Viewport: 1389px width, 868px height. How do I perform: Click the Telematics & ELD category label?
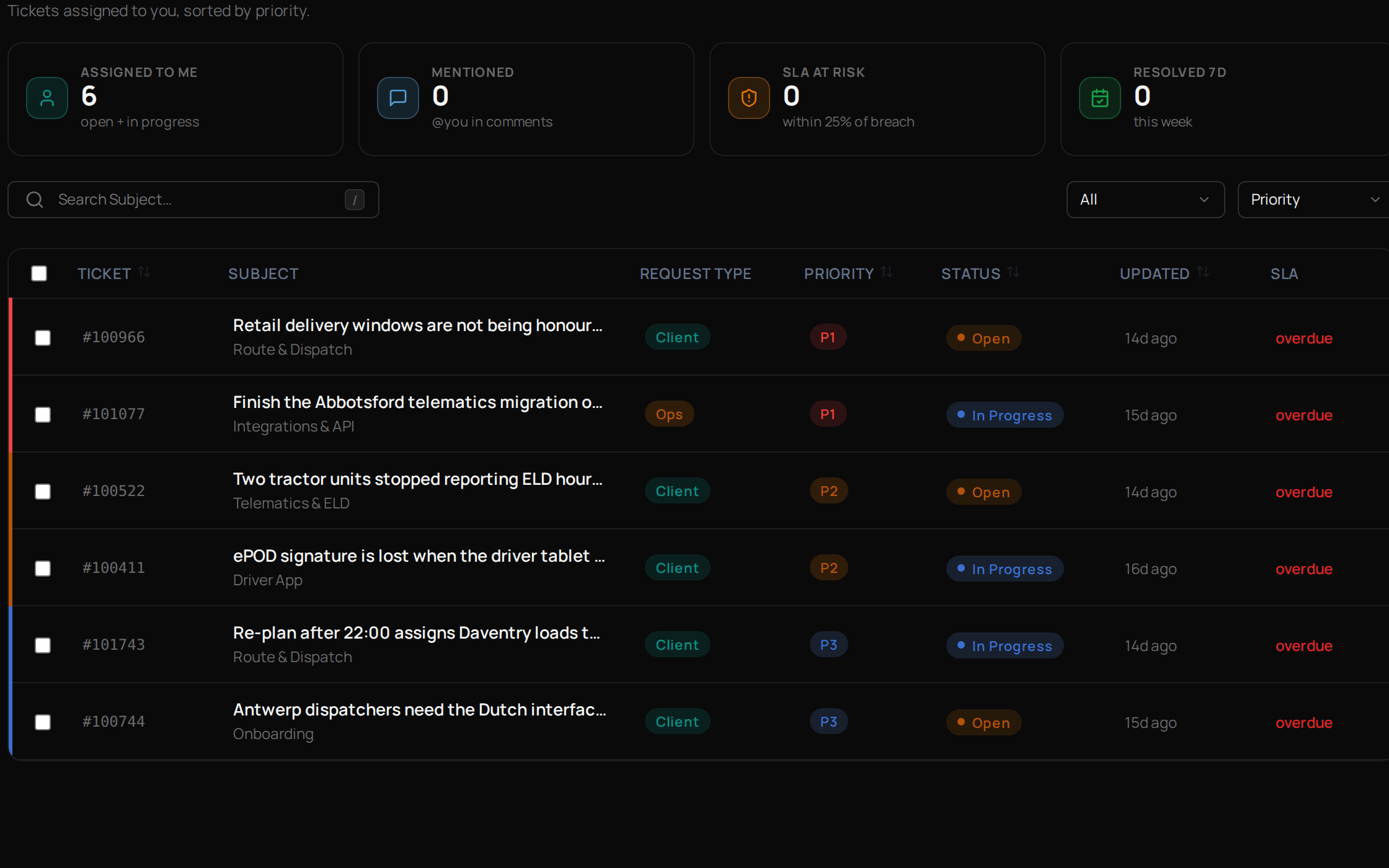[291, 503]
